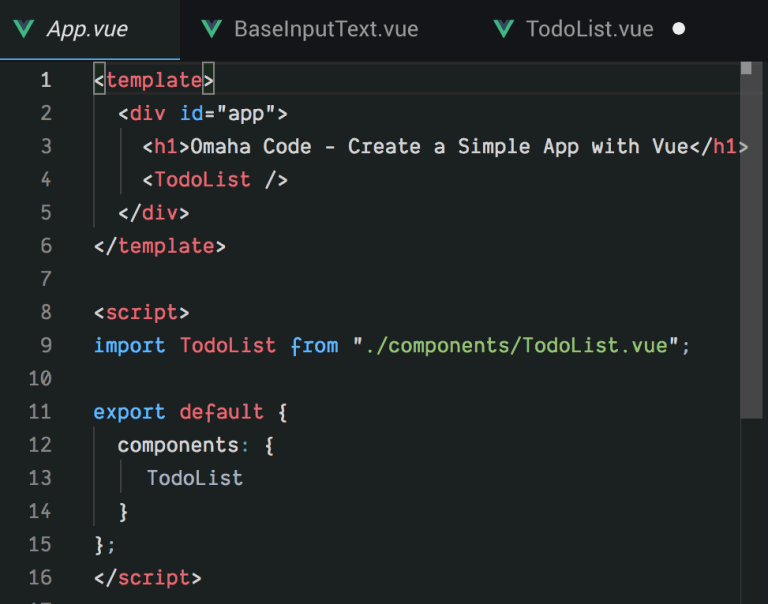Switch to the App.vue tab
Image resolution: width=768 pixels, height=604 pixels.
click(90, 29)
